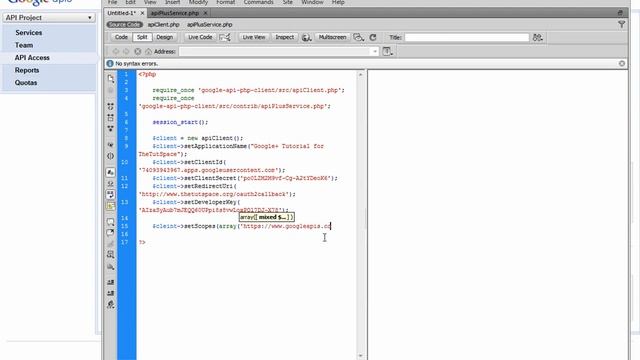640x360 pixels.
Task: Toggle the Live View button
Action: pos(253,37)
